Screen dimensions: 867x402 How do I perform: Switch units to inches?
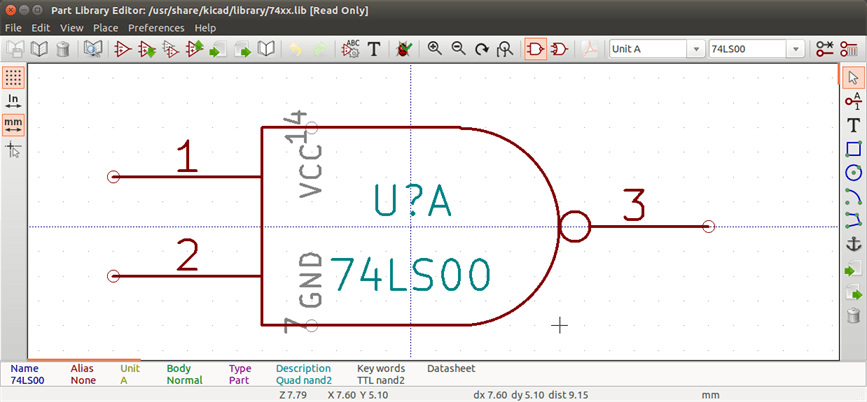tap(13, 101)
